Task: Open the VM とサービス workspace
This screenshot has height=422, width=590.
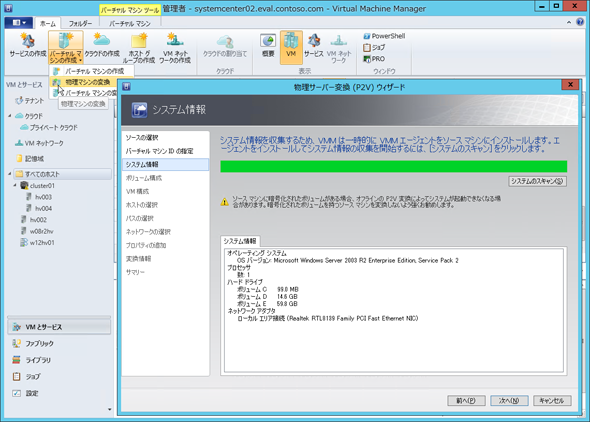Action: (59, 327)
